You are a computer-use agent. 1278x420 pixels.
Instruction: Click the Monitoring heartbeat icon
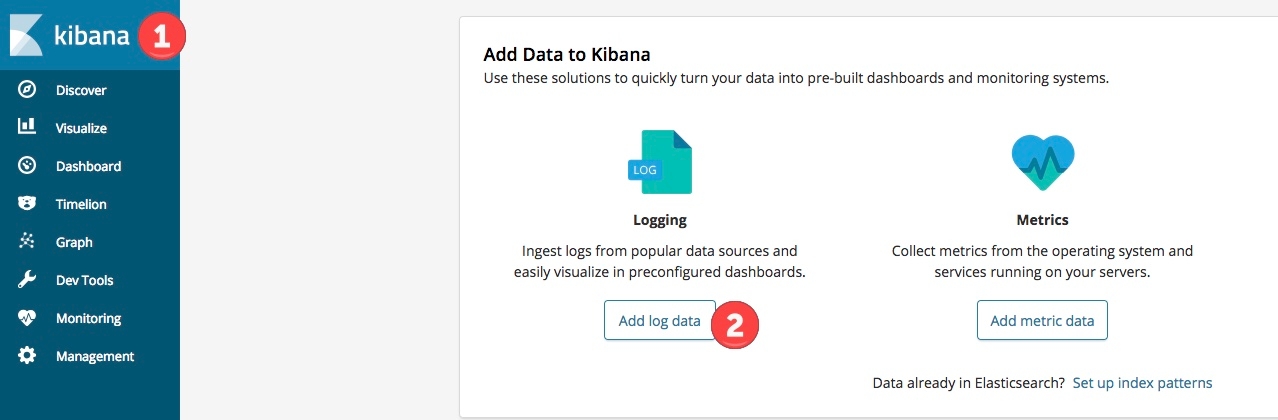point(27,318)
